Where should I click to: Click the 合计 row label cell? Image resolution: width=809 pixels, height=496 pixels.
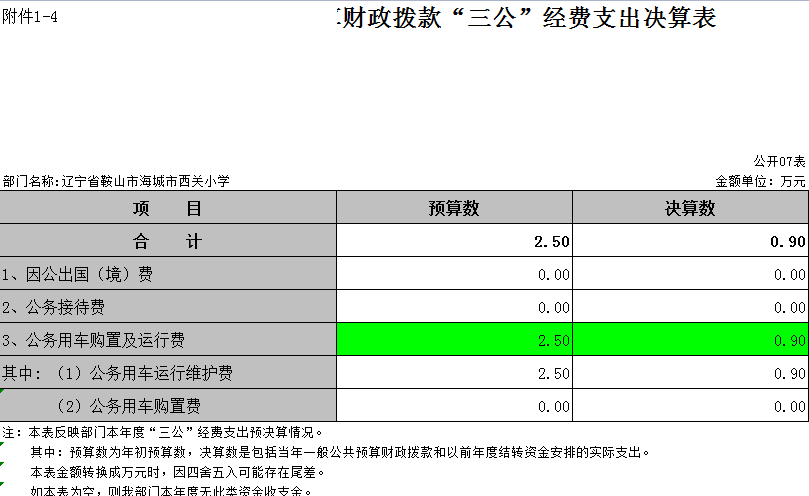168,241
